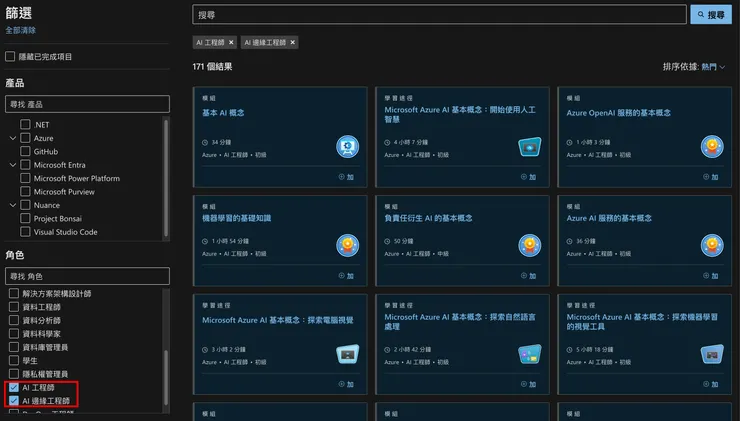The image size is (740, 421).
Task: Click the trophy icon on 探索機器學習的視覺工具 card
Action: 712,354
